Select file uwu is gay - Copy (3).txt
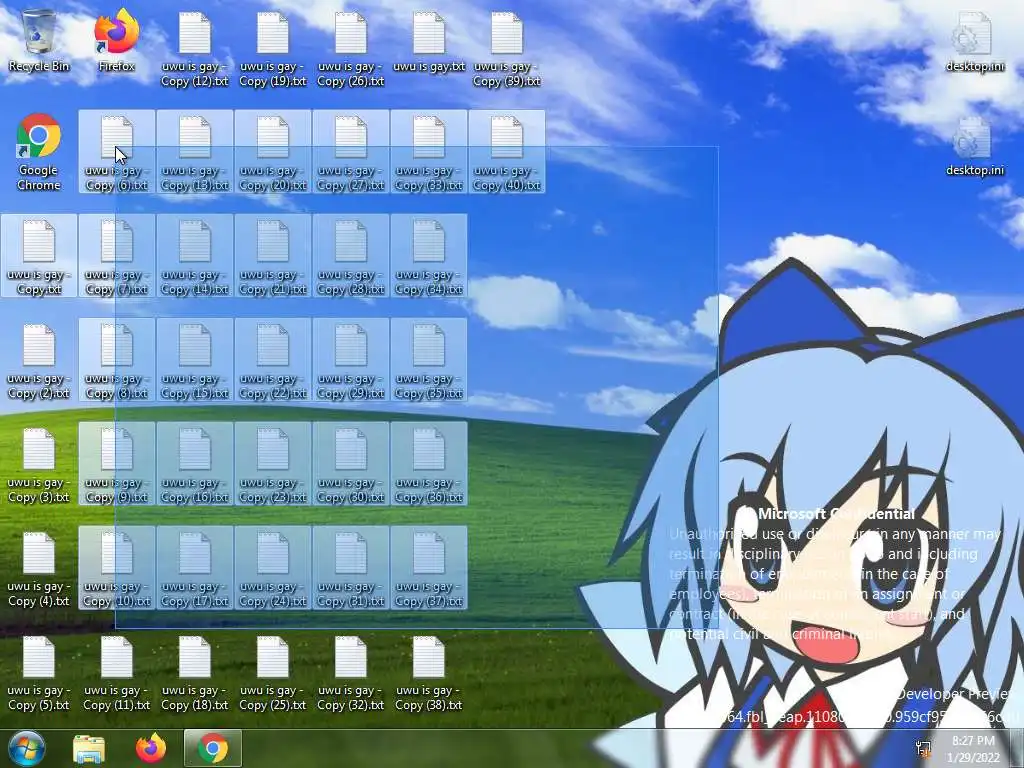 click(x=39, y=464)
